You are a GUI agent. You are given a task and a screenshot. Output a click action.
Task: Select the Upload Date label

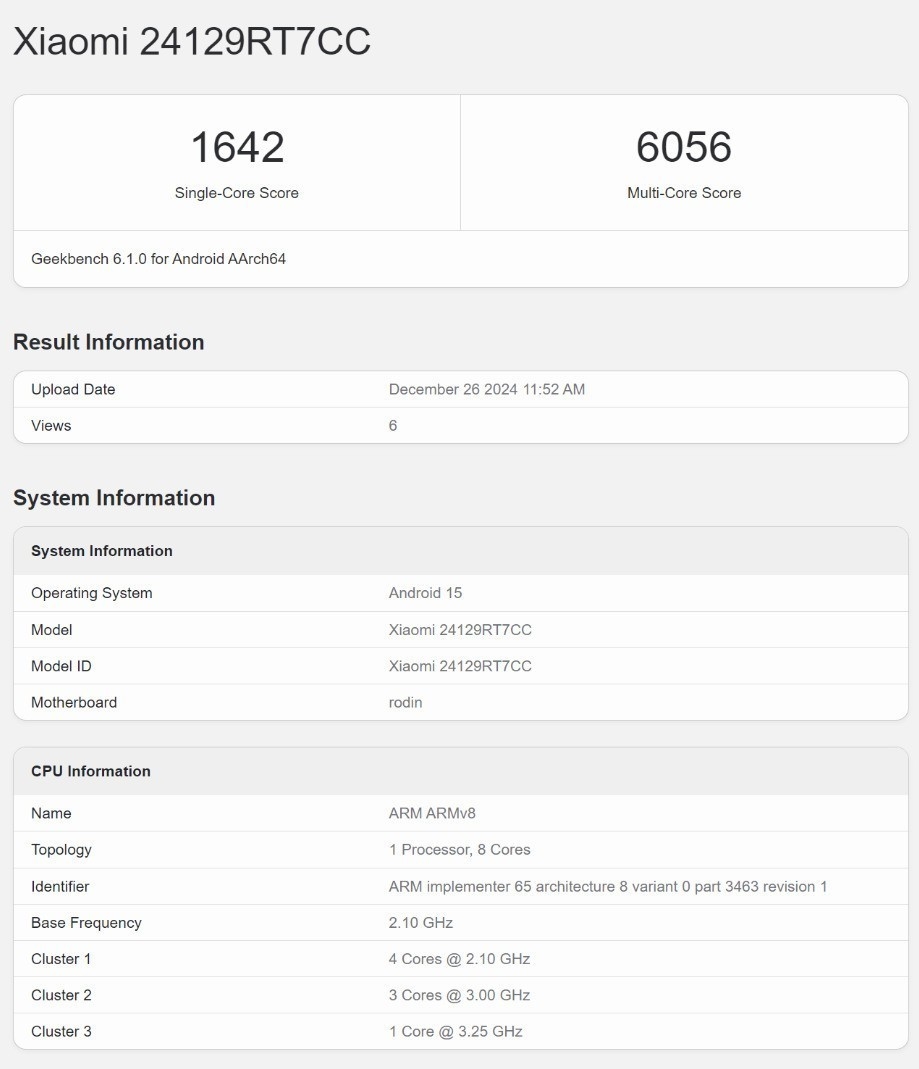tap(73, 389)
